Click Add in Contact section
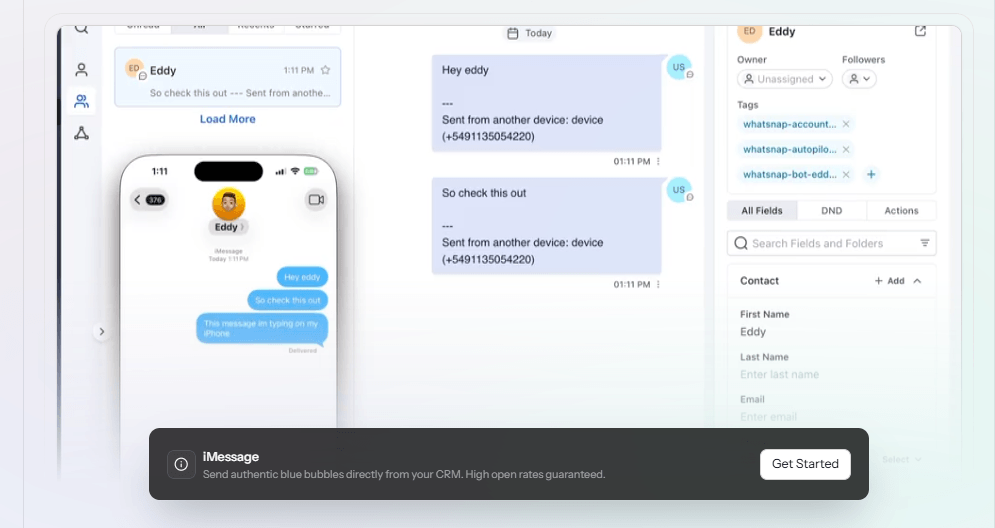 point(890,281)
